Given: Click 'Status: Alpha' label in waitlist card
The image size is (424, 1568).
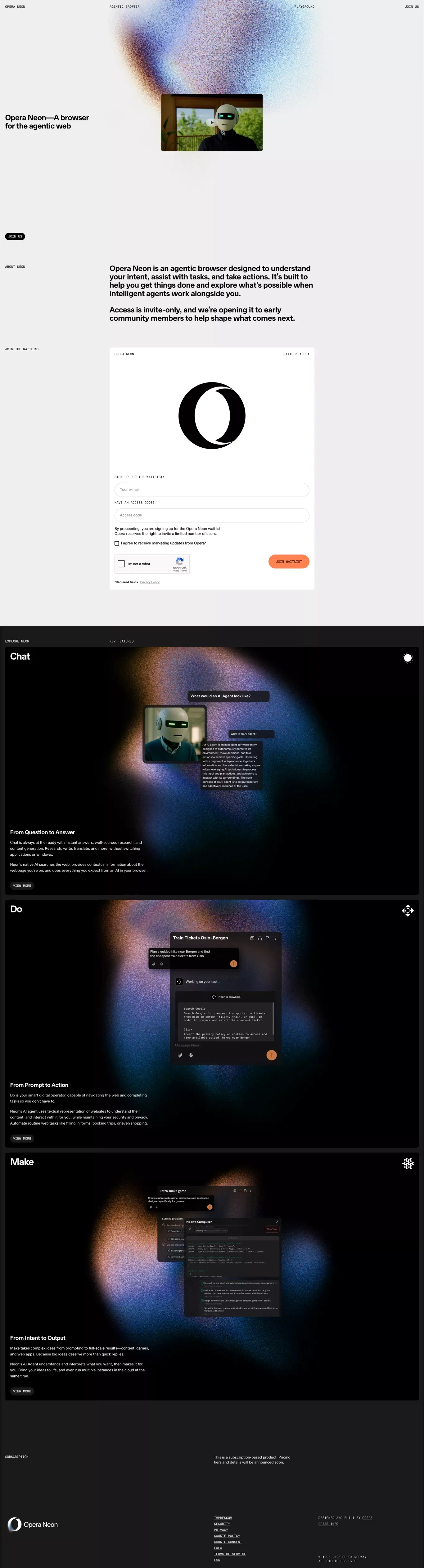Looking at the screenshot, I should [296, 354].
